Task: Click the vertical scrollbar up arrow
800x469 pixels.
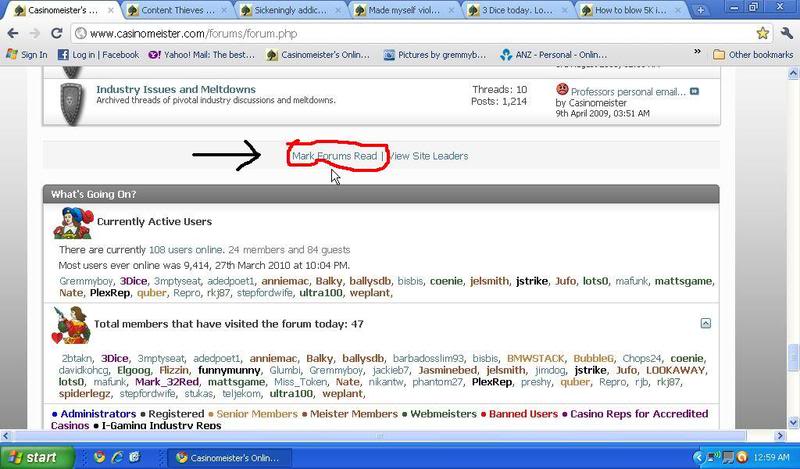Action: coord(793,74)
